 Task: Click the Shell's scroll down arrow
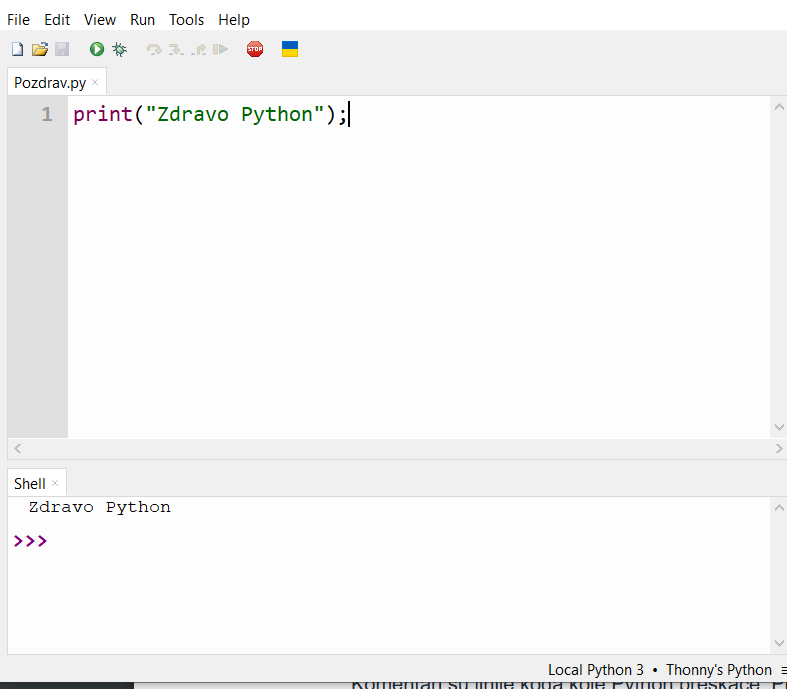(x=779, y=643)
